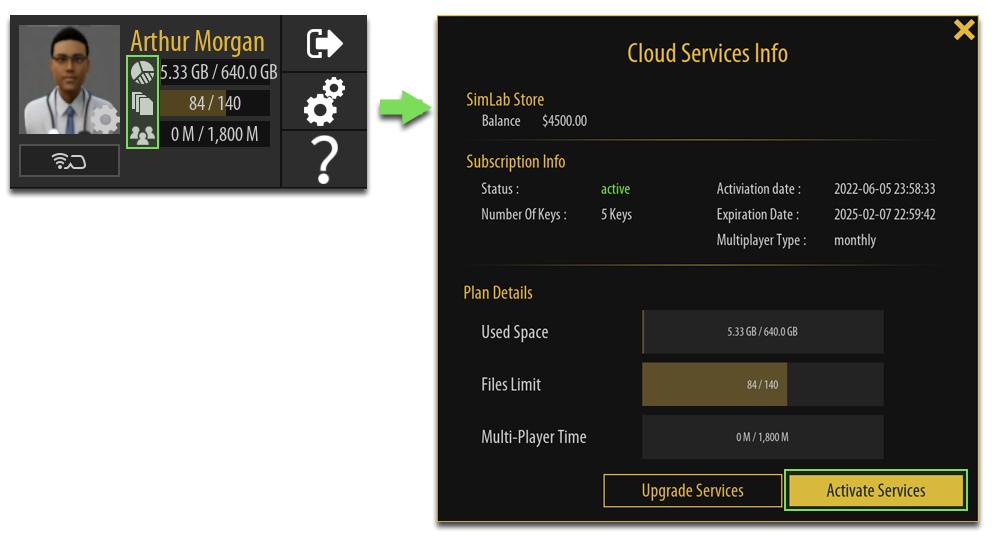
Task: Close the Cloud Services Info dialog
Action: [x=964, y=29]
